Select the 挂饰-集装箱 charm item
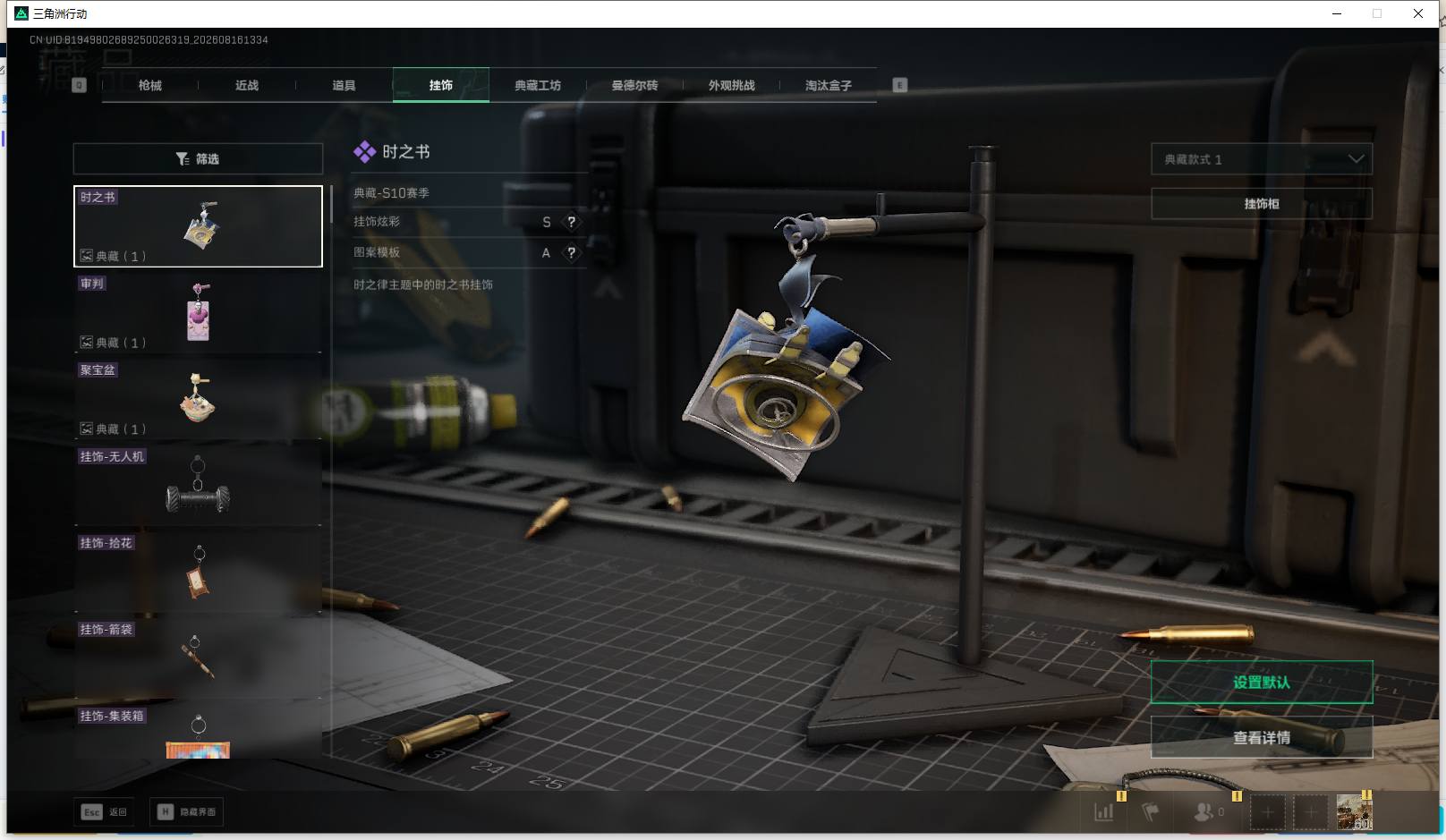 (198, 732)
